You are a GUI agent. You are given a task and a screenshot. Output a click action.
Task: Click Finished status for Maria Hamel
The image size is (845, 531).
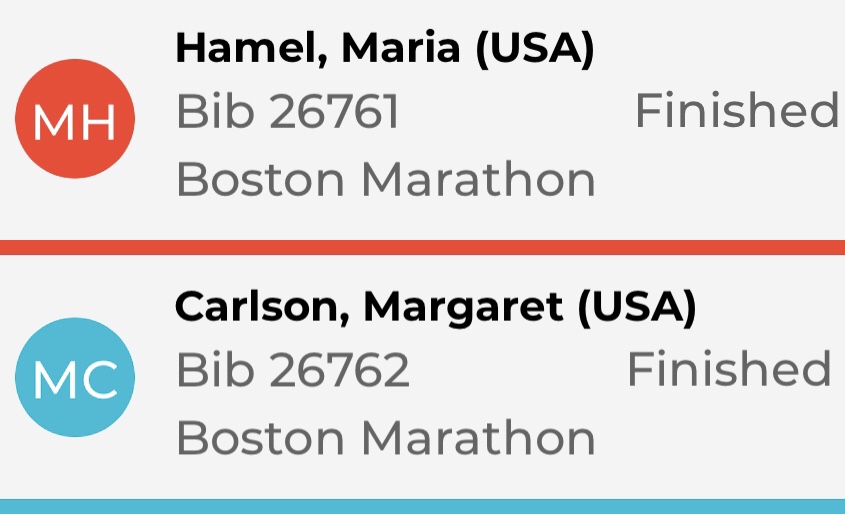737,110
